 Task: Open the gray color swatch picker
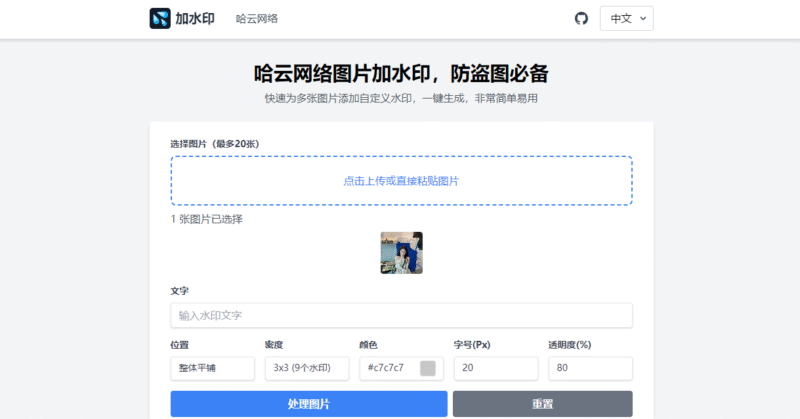click(428, 368)
